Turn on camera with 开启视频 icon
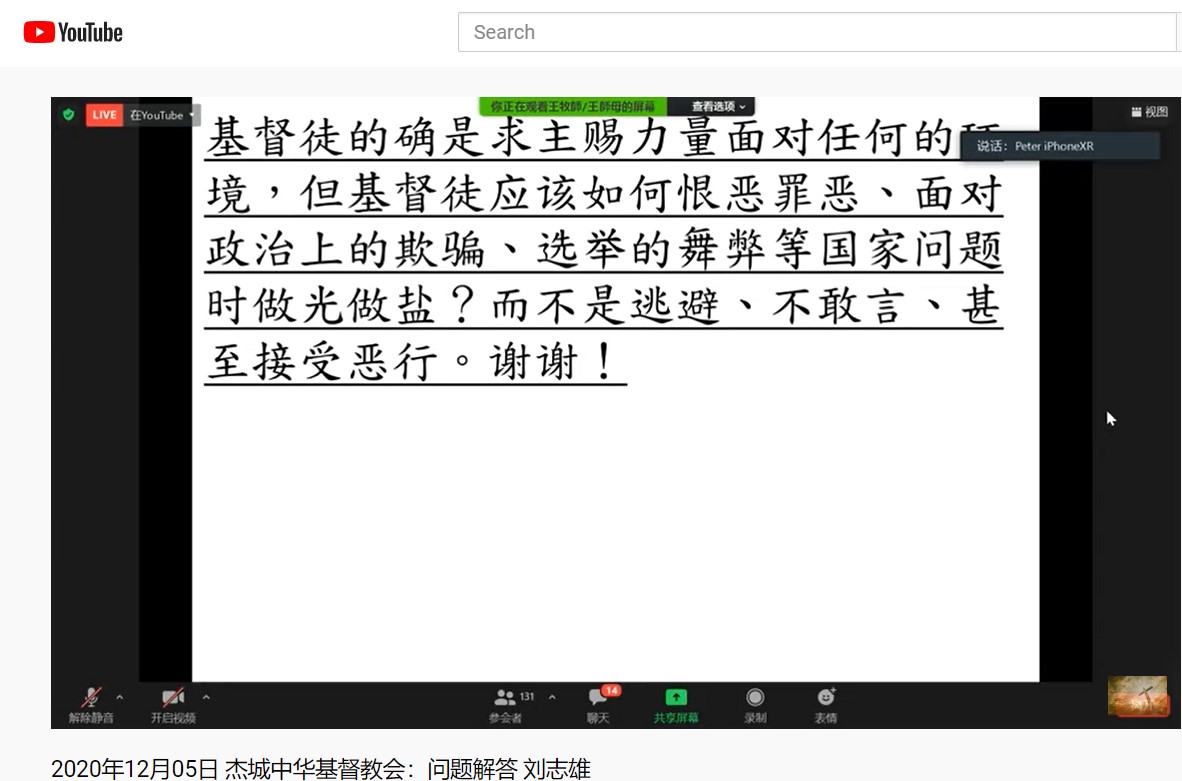Screen dimensions: 1182x781 point(173,698)
